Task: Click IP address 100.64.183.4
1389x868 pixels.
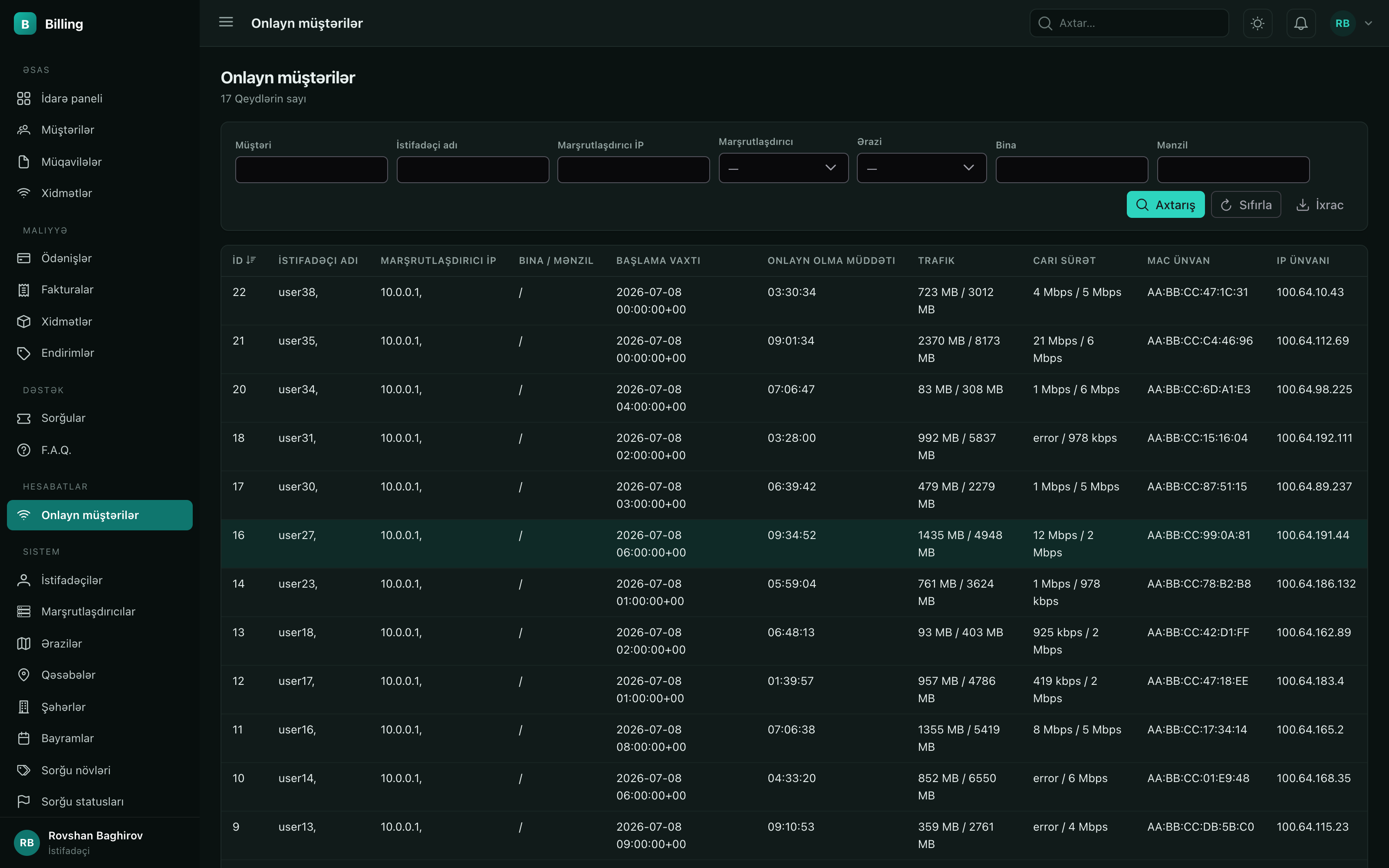Action: coord(1310,681)
